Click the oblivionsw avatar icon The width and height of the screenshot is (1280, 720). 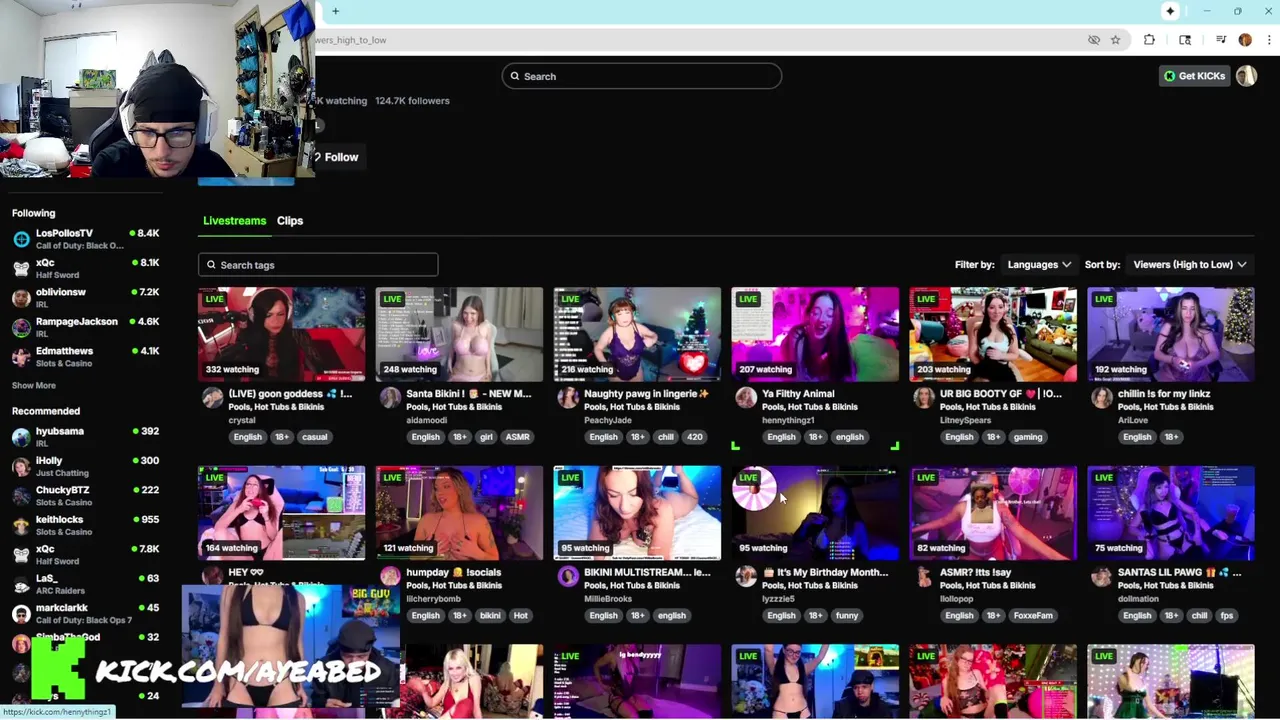[x=21, y=298]
